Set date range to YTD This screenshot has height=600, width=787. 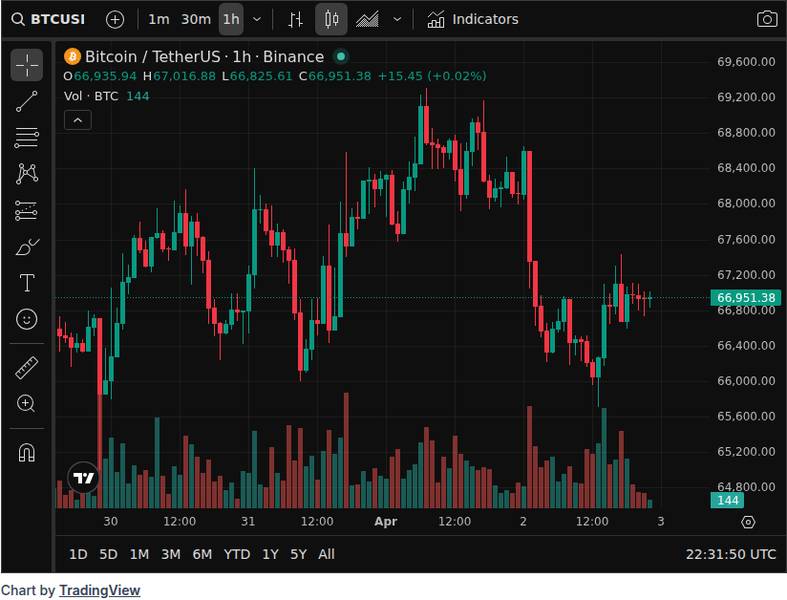(237, 554)
